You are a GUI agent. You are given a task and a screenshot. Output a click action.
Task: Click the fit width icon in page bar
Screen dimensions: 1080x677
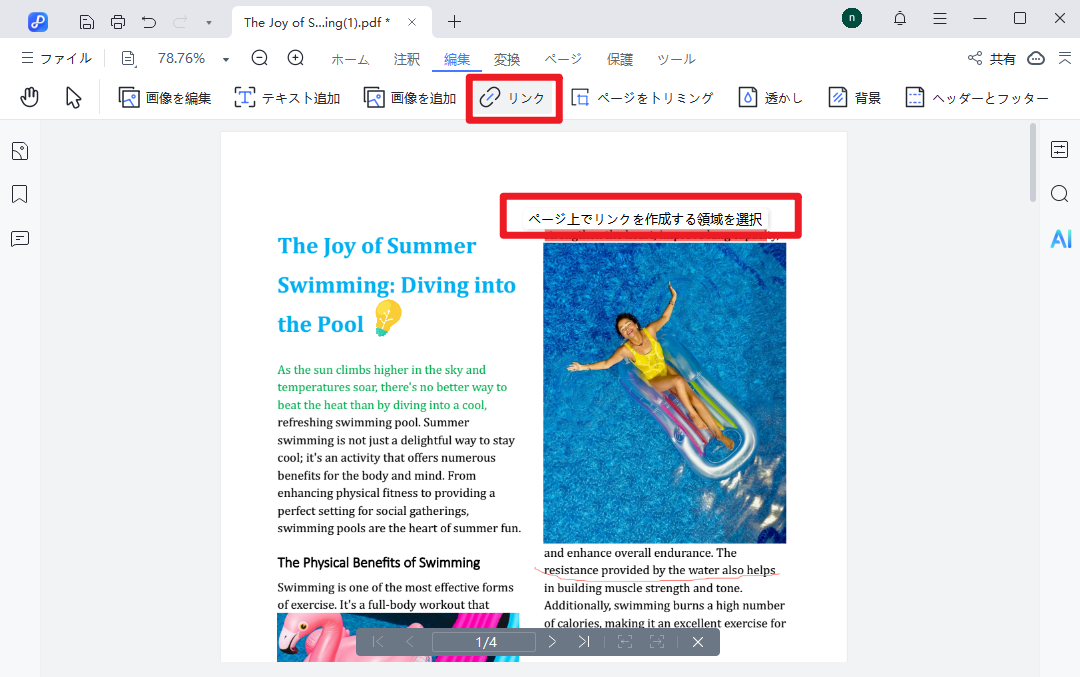(625, 642)
